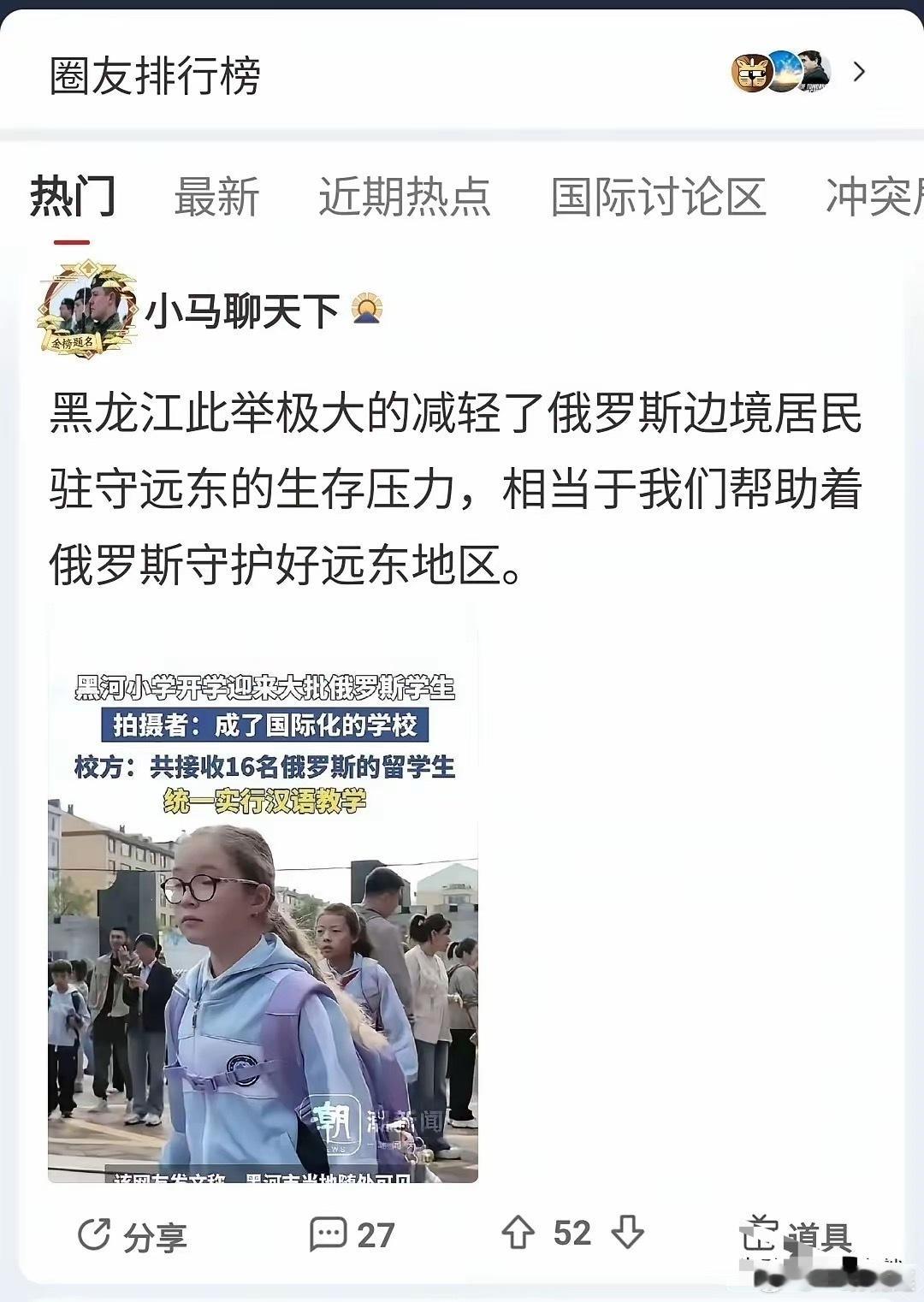Upvote the post with up arrow

click(x=518, y=1233)
